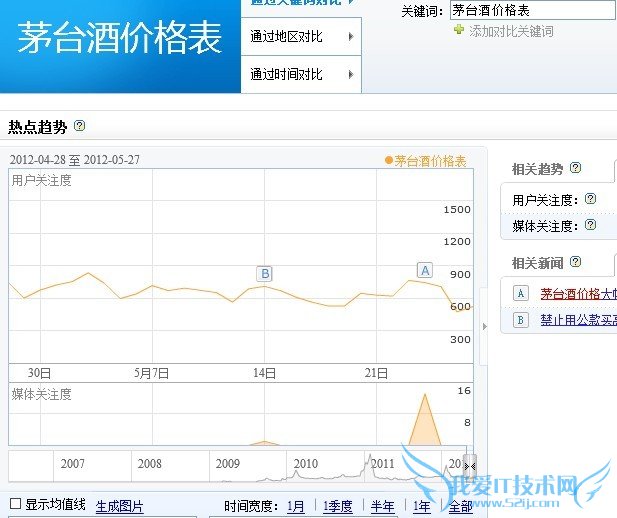Screen dimensions: 617x518
Task: Open the 通过地区对比 menu item
Action: [x=301, y=37]
